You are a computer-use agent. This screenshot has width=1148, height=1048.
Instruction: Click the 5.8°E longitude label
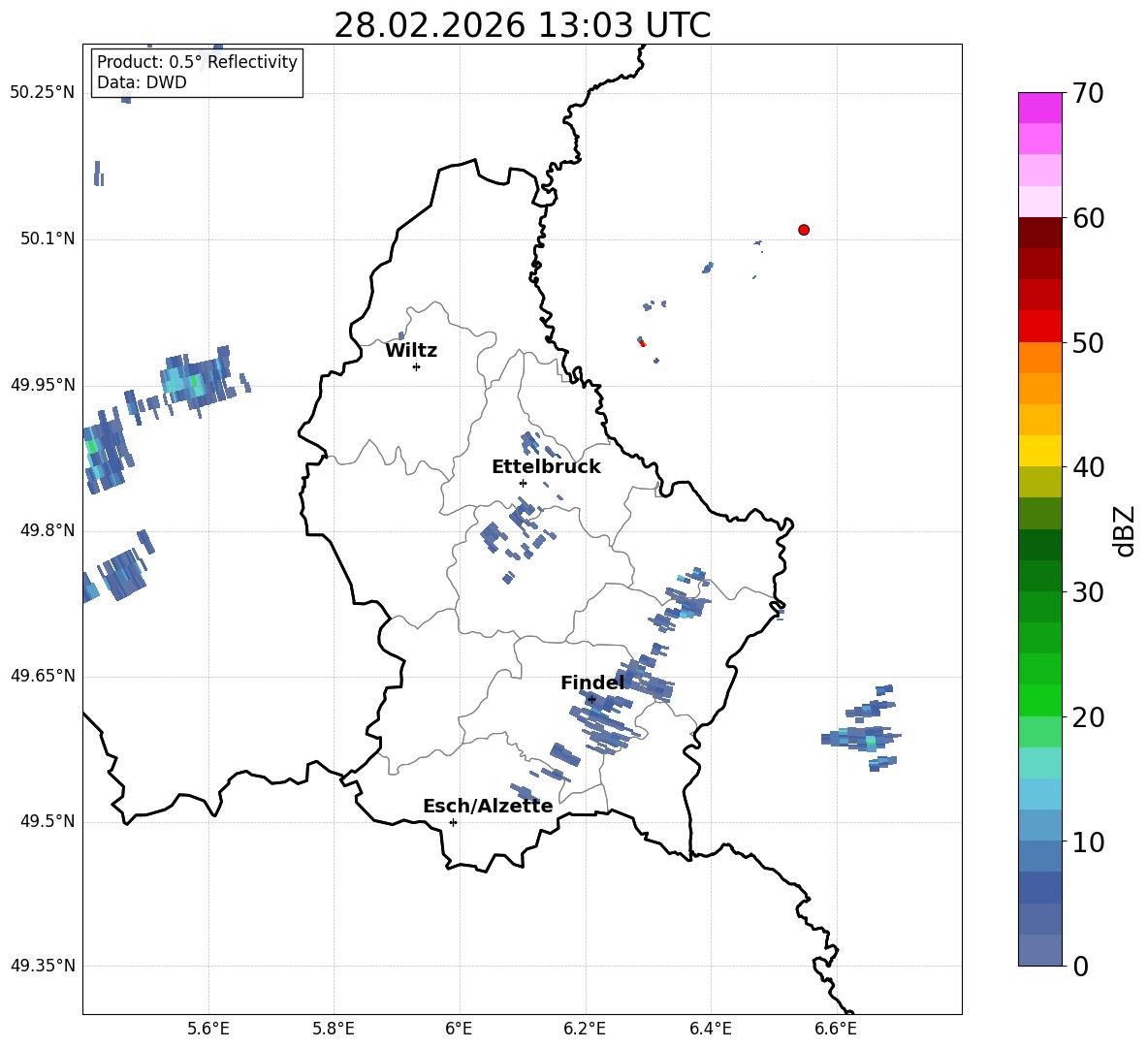(x=334, y=1029)
